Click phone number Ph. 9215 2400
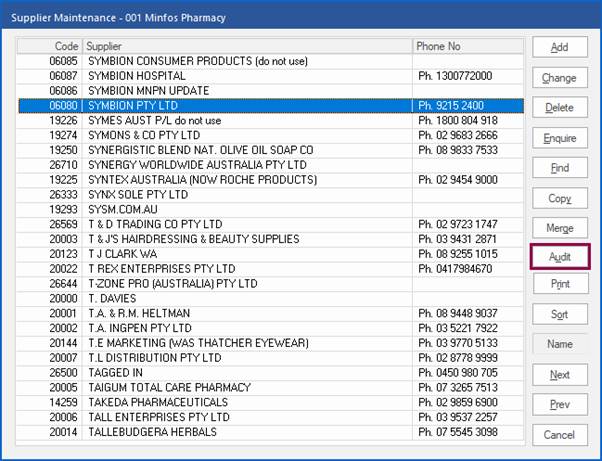 [451, 106]
